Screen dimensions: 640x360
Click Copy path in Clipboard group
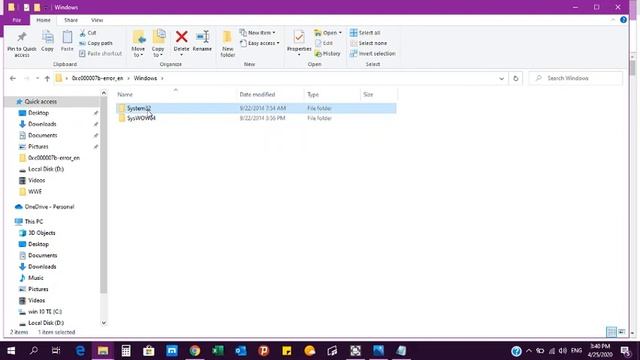pos(96,43)
